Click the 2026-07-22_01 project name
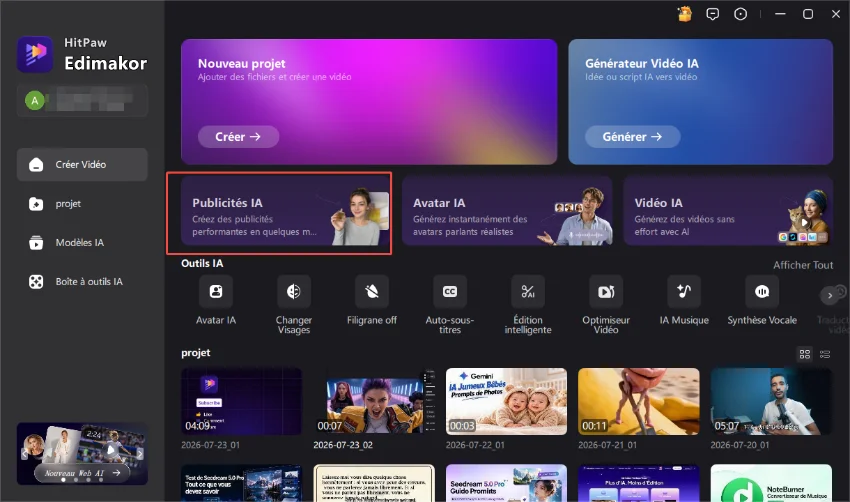This screenshot has width=850, height=502. pyautogui.click(x=475, y=445)
